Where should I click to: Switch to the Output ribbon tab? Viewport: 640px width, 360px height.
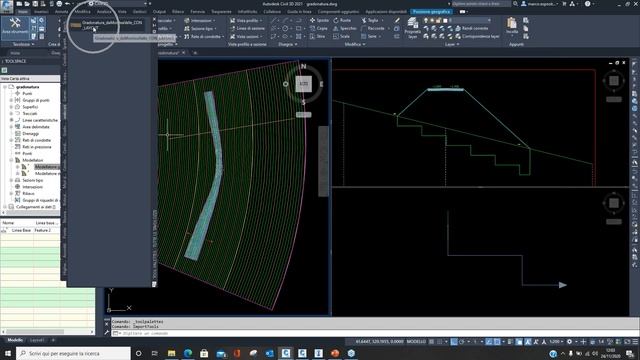[159, 12]
